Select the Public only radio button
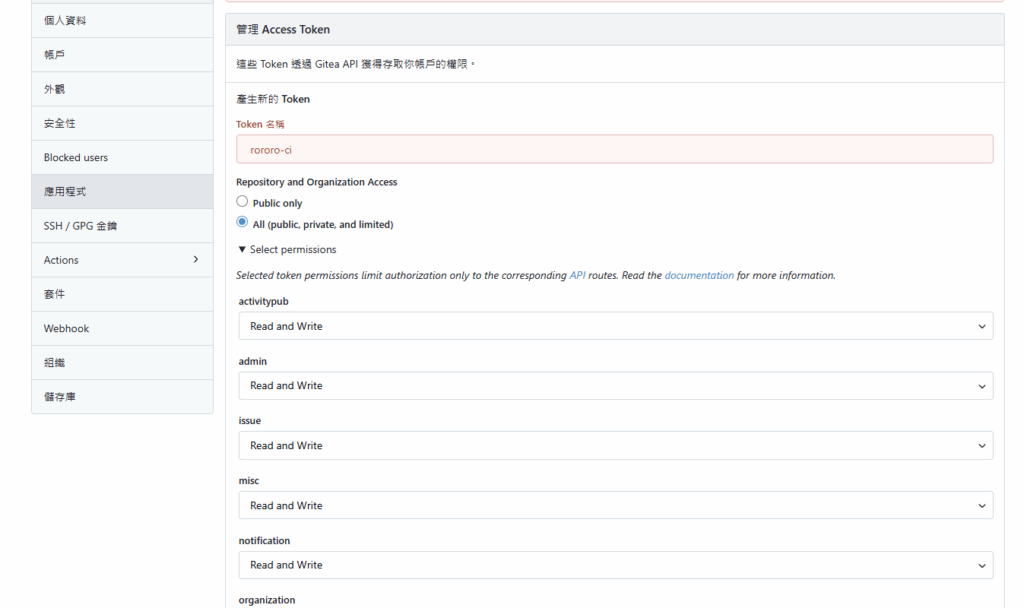This screenshot has height=608, width=1024. (242, 202)
